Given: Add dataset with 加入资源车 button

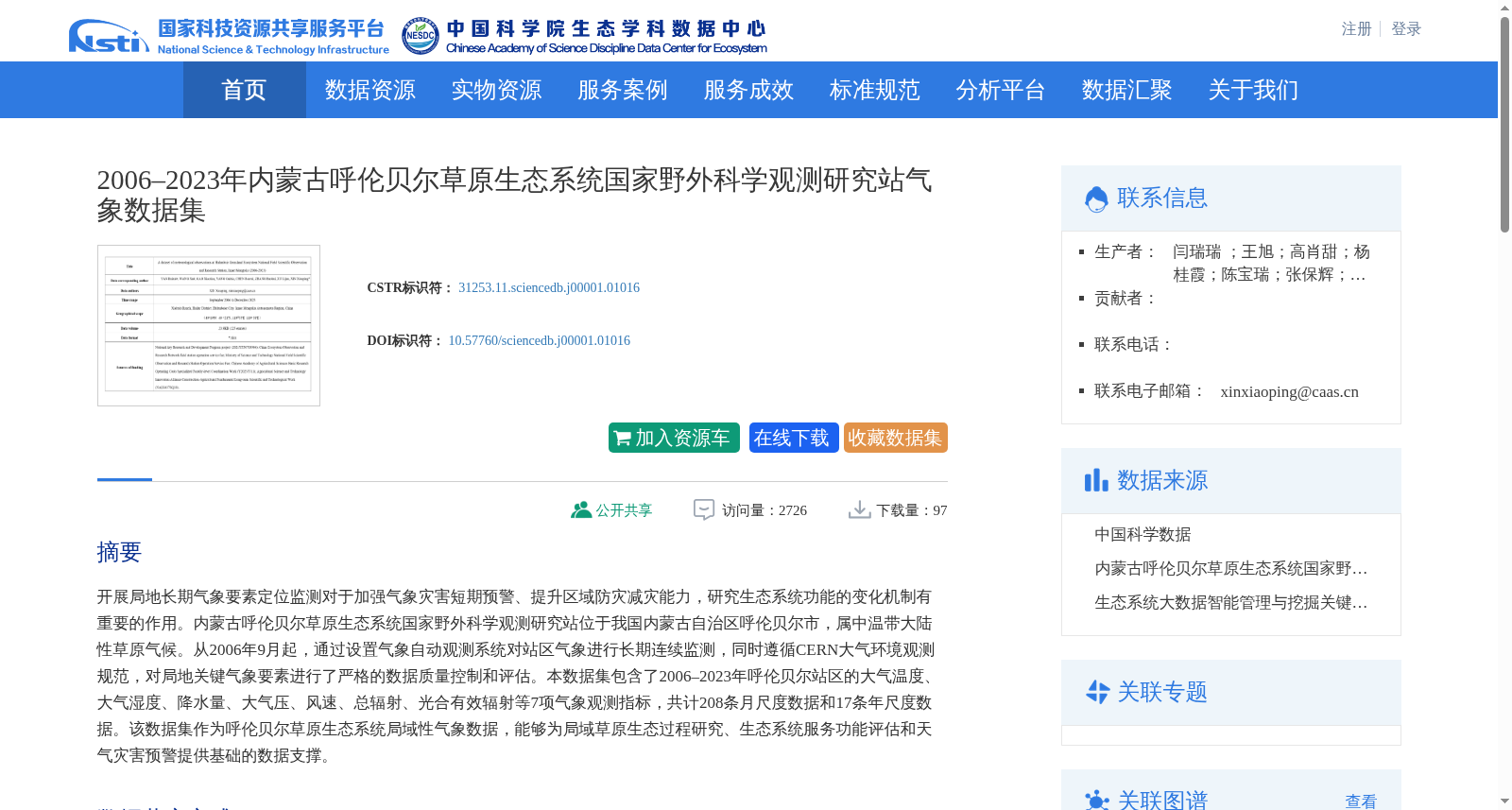Looking at the screenshot, I should click(x=674, y=438).
